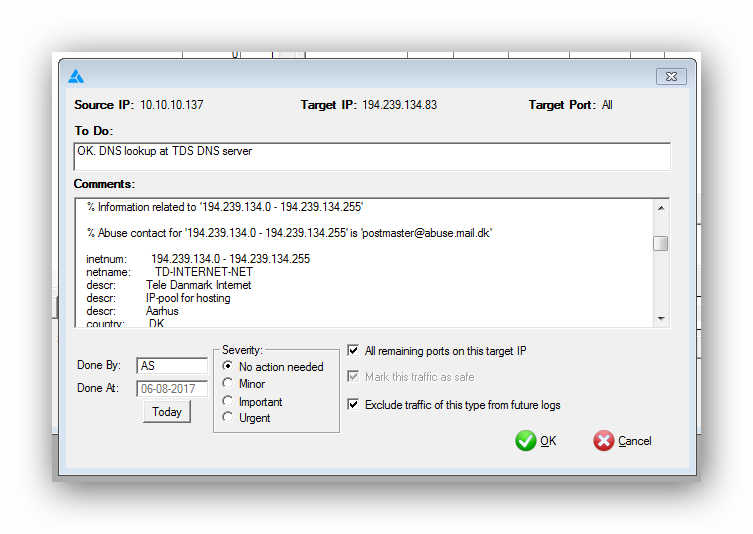Click the inetnum range line

198,259
